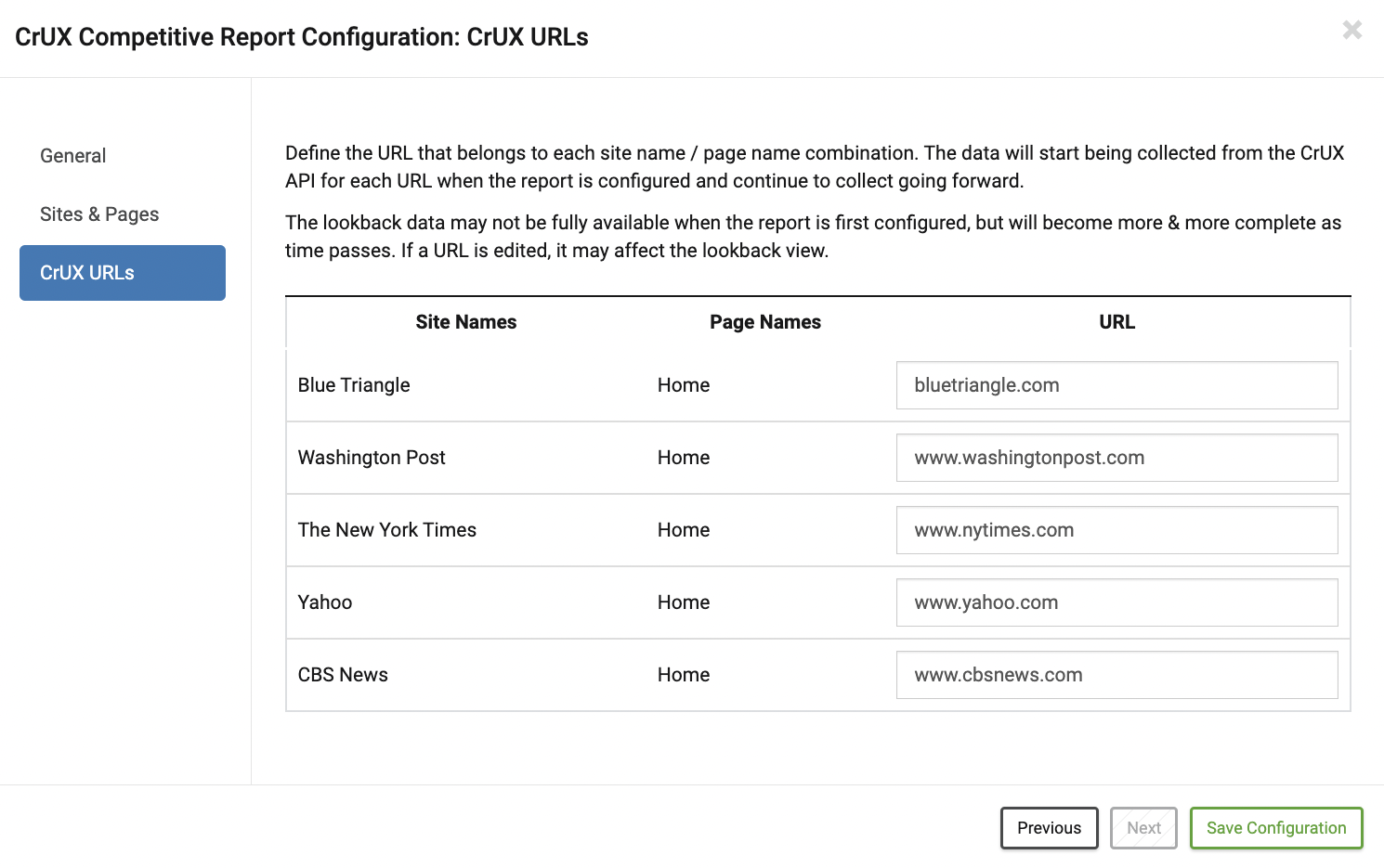Save Configuration of the report

click(1276, 828)
